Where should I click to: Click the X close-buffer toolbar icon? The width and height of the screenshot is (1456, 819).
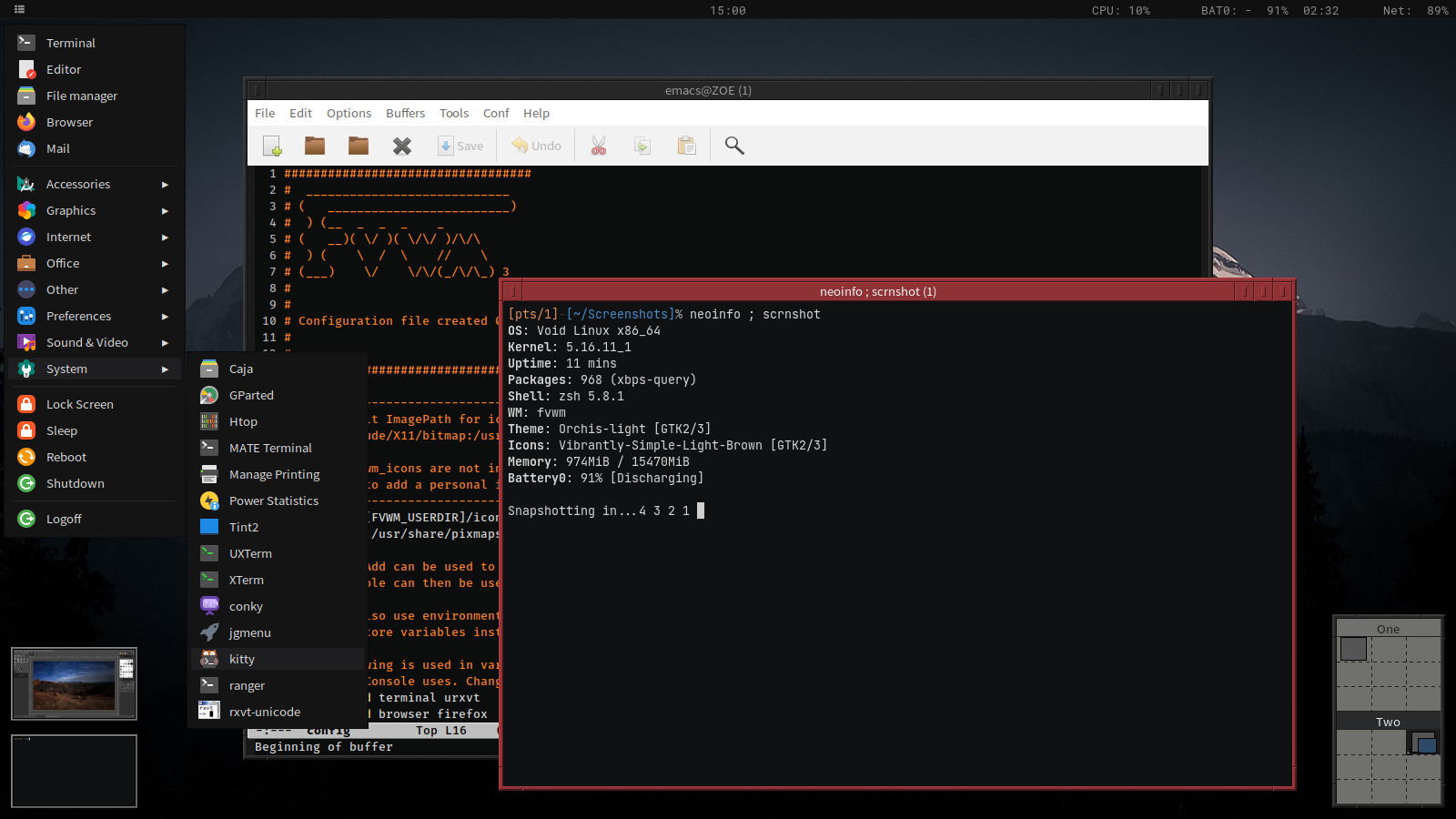[x=401, y=146]
